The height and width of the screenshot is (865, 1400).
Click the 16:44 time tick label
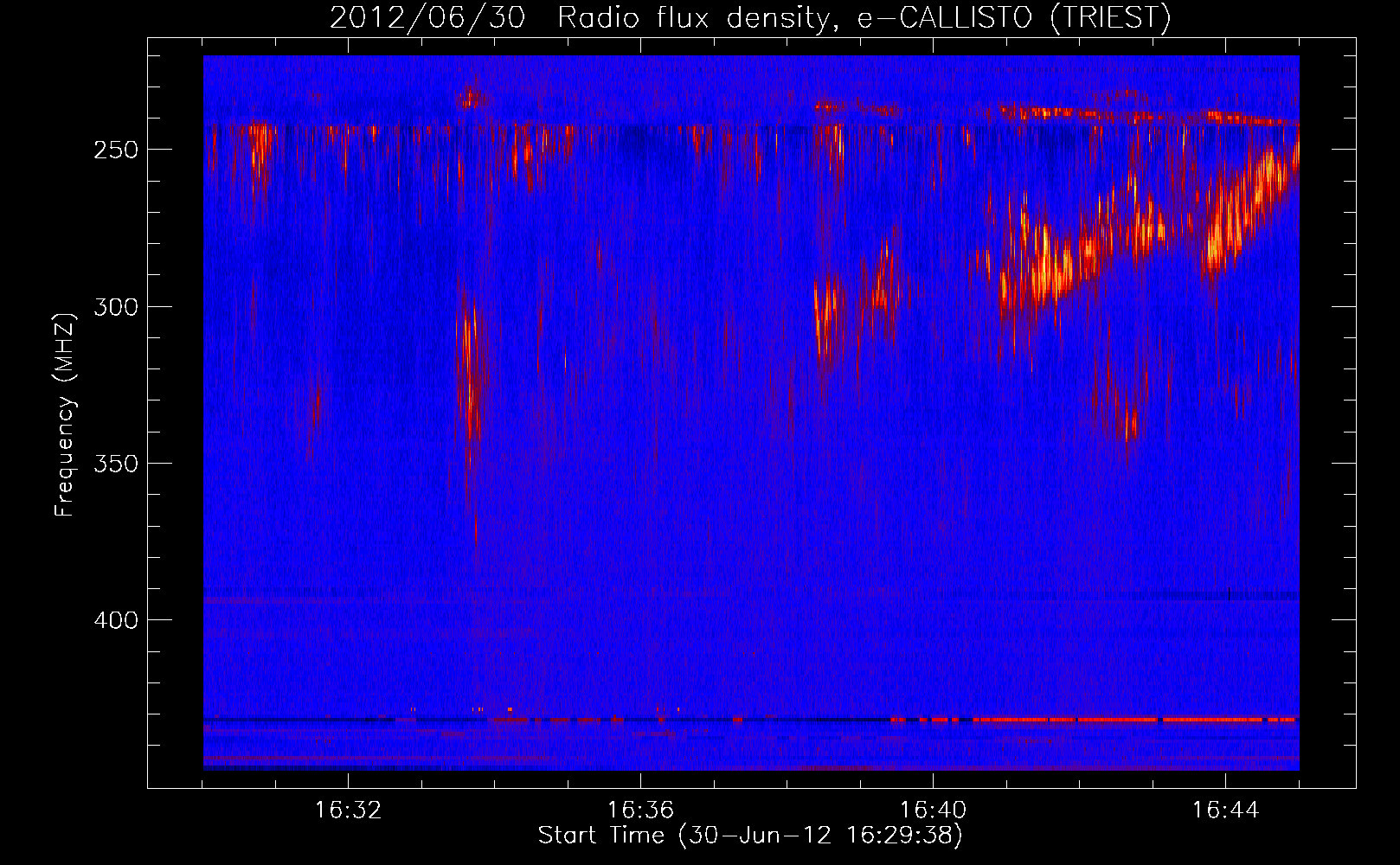tap(1226, 811)
